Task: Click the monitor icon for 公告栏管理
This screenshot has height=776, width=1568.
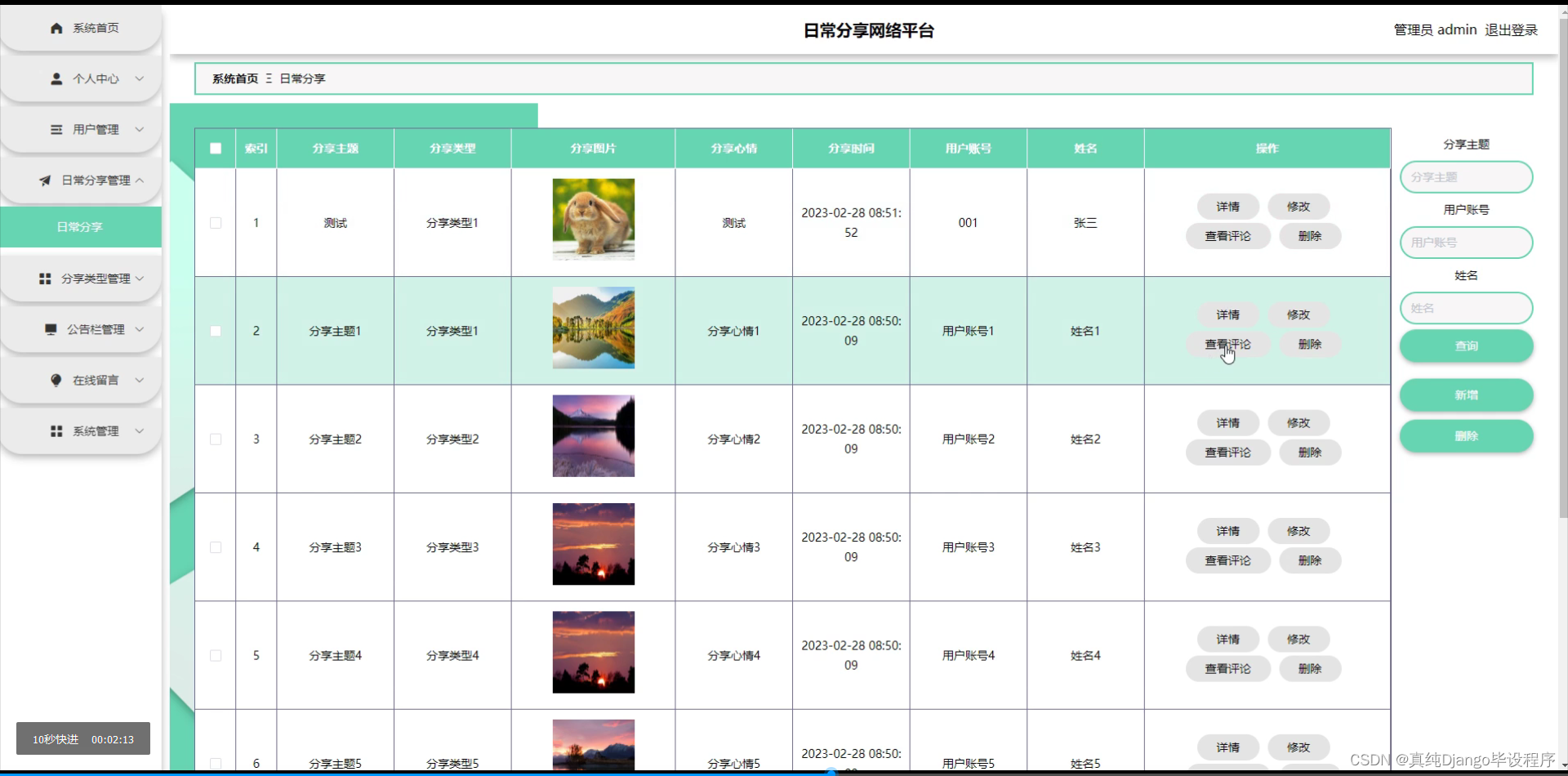Action: [x=51, y=329]
